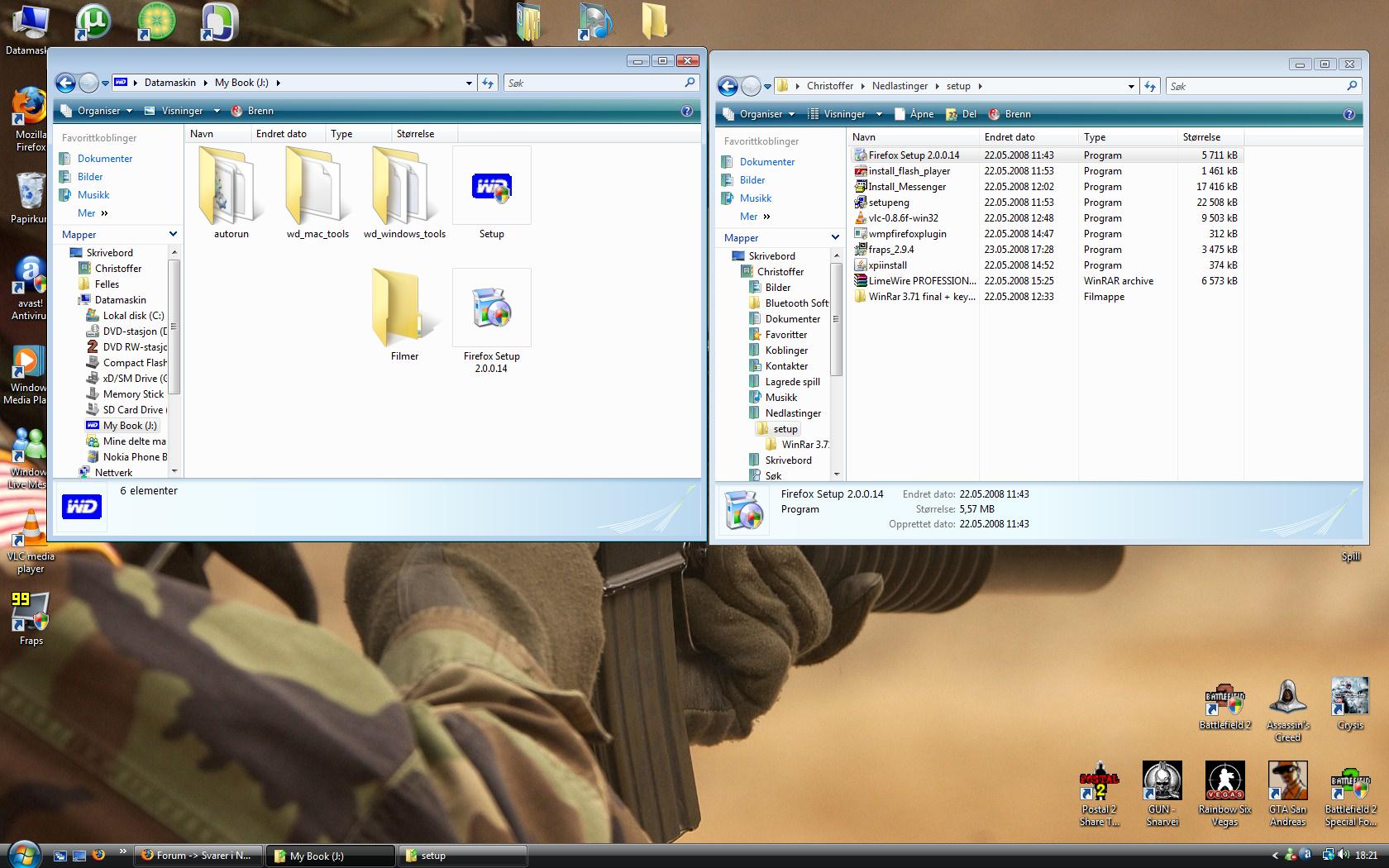Open the Organiser menu in setup window
Viewport: 1389px width, 868px height.
pyautogui.click(x=758, y=114)
